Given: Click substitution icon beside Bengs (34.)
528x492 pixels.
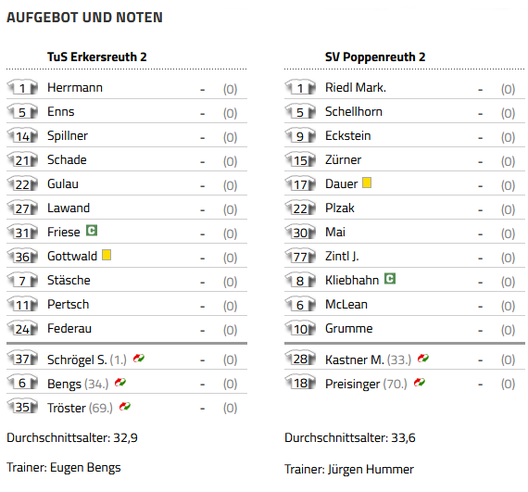Looking at the screenshot, I should tap(120, 382).
